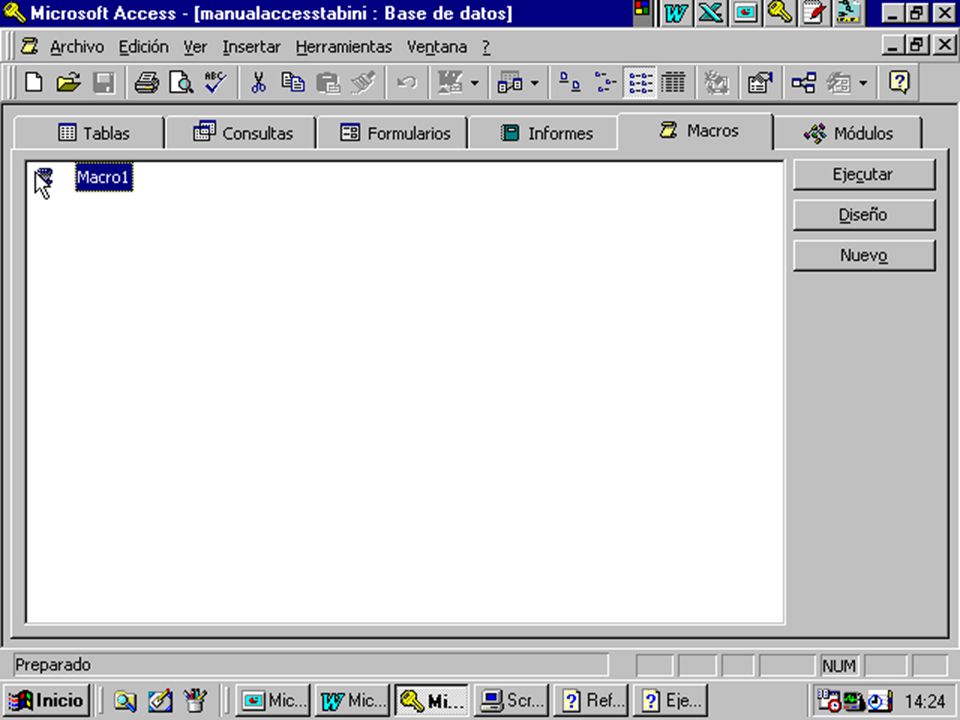This screenshot has width=960, height=720.
Task: Open the ? help menu
Action: [486, 47]
